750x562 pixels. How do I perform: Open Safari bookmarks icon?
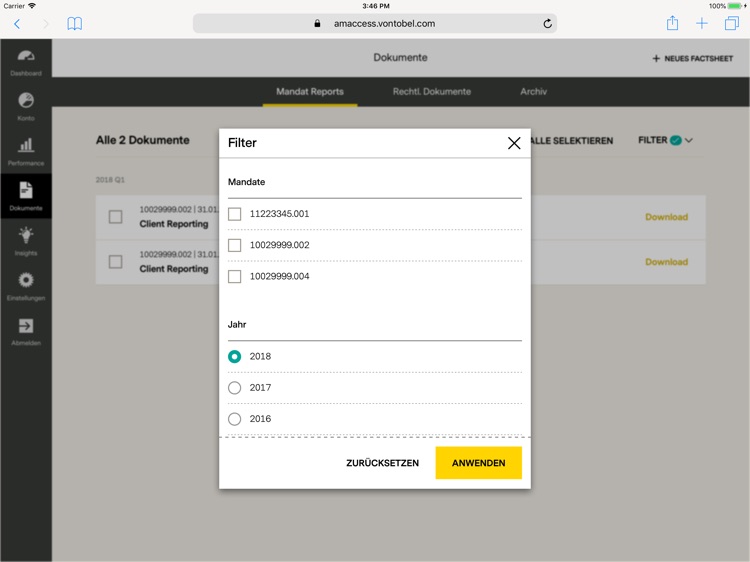75,23
